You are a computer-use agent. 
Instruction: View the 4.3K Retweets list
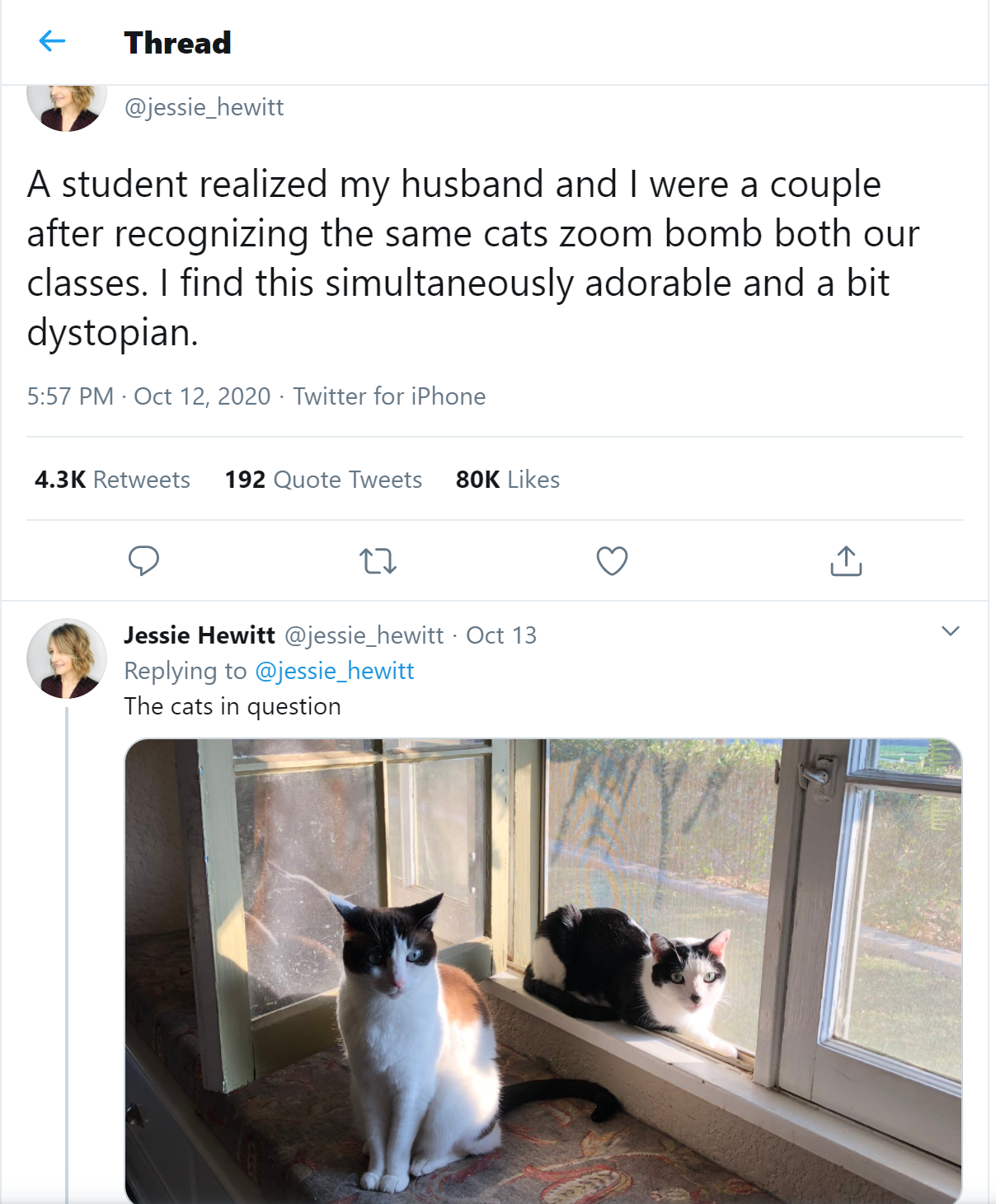tap(112, 480)
